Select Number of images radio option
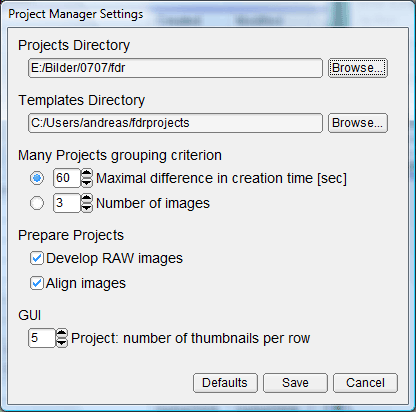 point(37,203)
